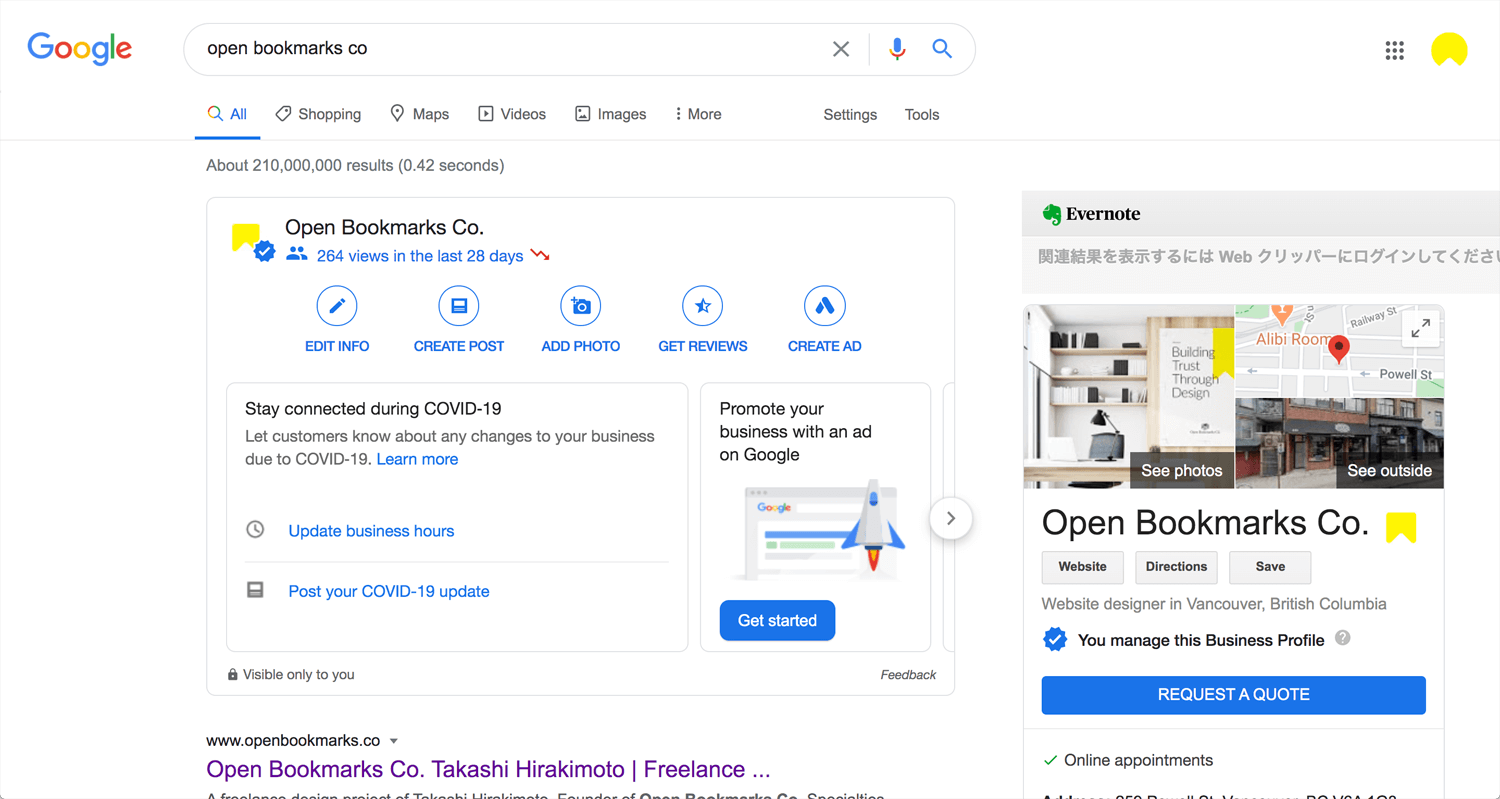
Task: Click REQUEST A QUOTE button
Action: [x=1233, y=695]
